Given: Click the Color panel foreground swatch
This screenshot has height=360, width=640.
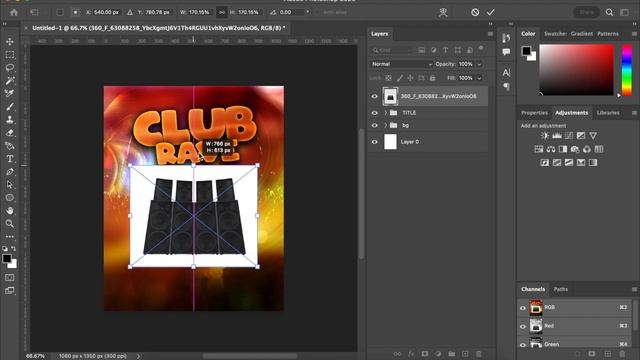Looking at the screenshot, I should coord(526,51).
